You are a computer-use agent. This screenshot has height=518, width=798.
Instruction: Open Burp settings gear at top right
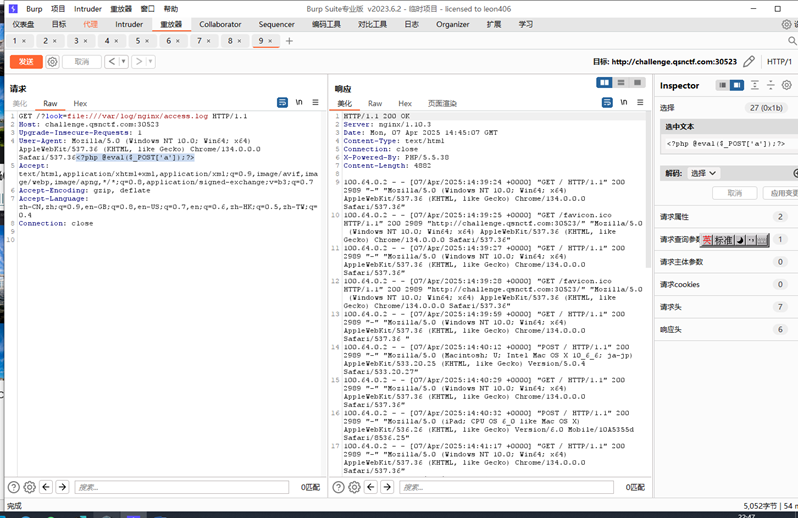[x=787, y=24]
